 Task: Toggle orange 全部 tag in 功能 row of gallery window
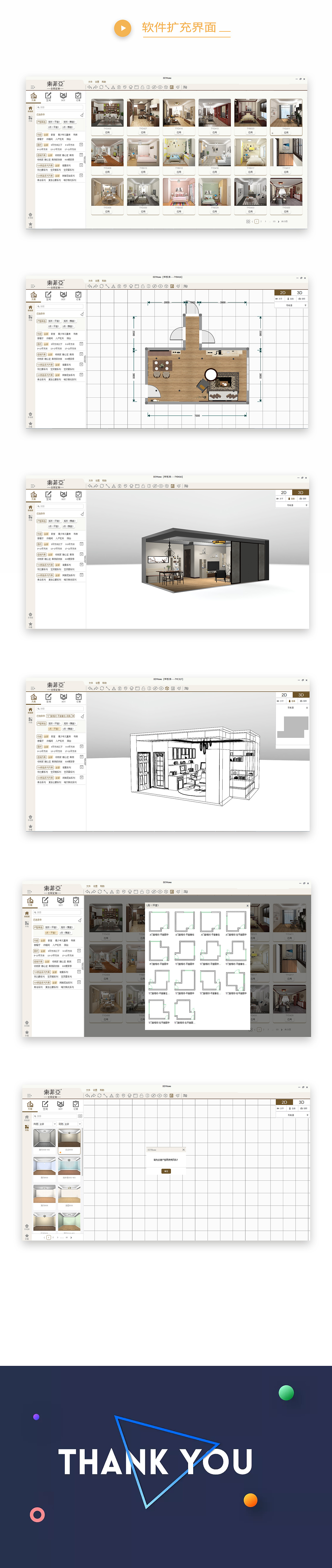point(46,135)
